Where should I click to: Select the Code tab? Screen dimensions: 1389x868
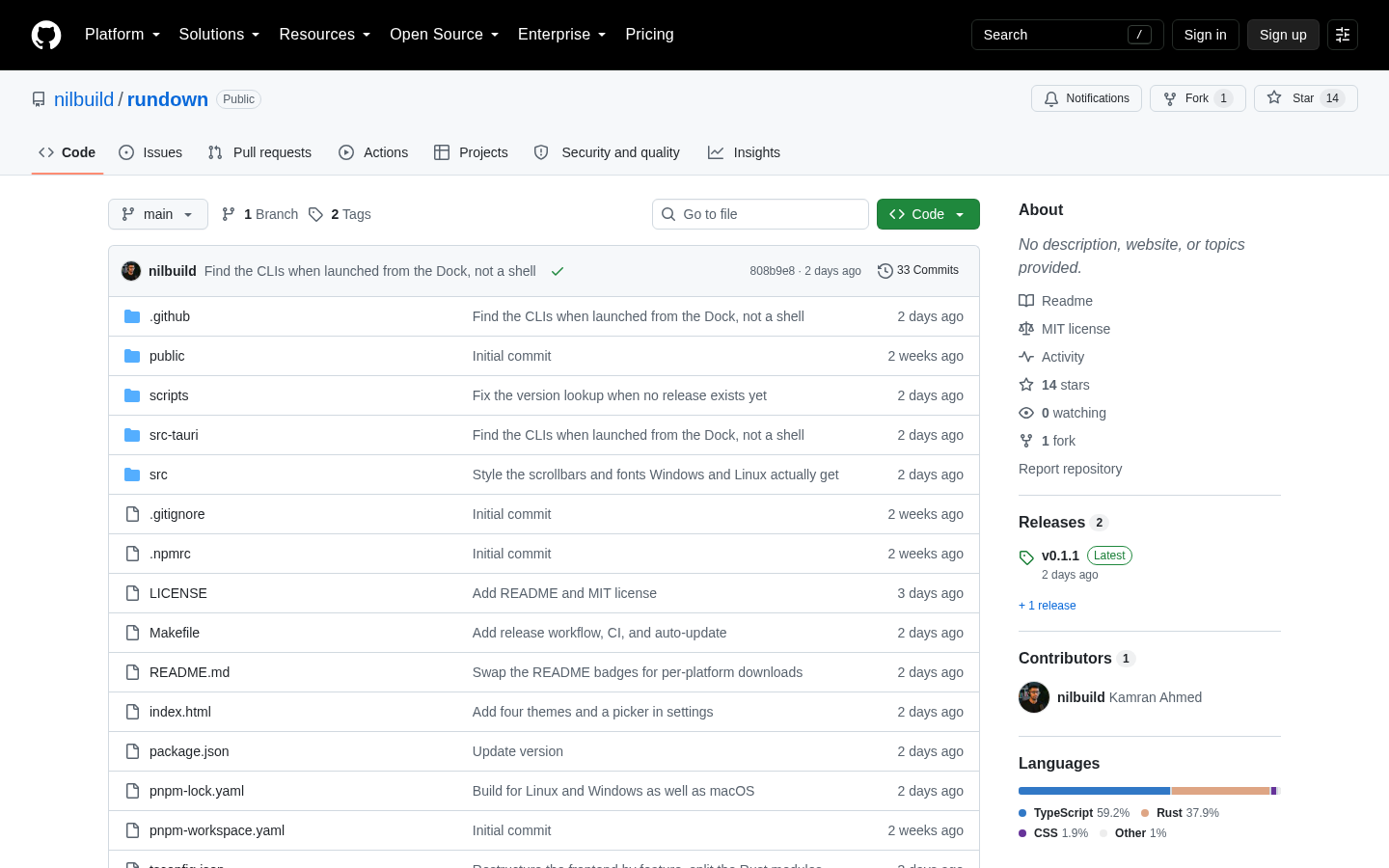tap(68, 152)
